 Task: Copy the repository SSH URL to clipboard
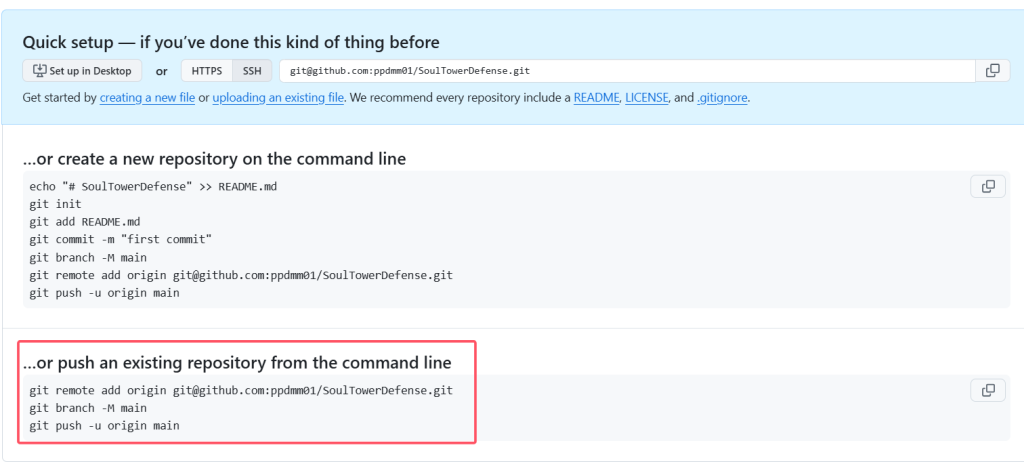[992, 71]
